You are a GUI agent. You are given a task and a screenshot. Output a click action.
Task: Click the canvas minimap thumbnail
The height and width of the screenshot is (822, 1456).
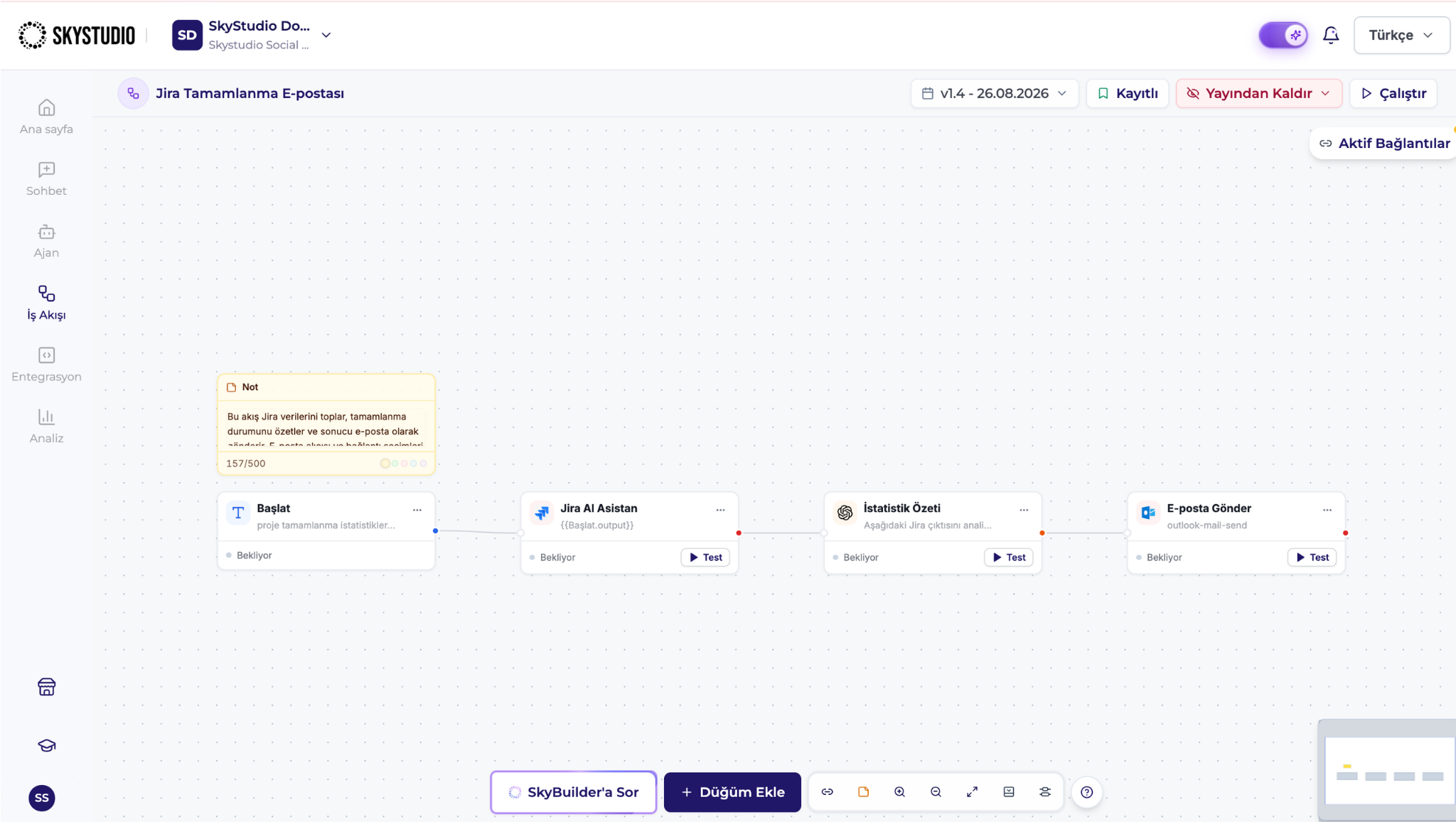(x=1387, y=771)
